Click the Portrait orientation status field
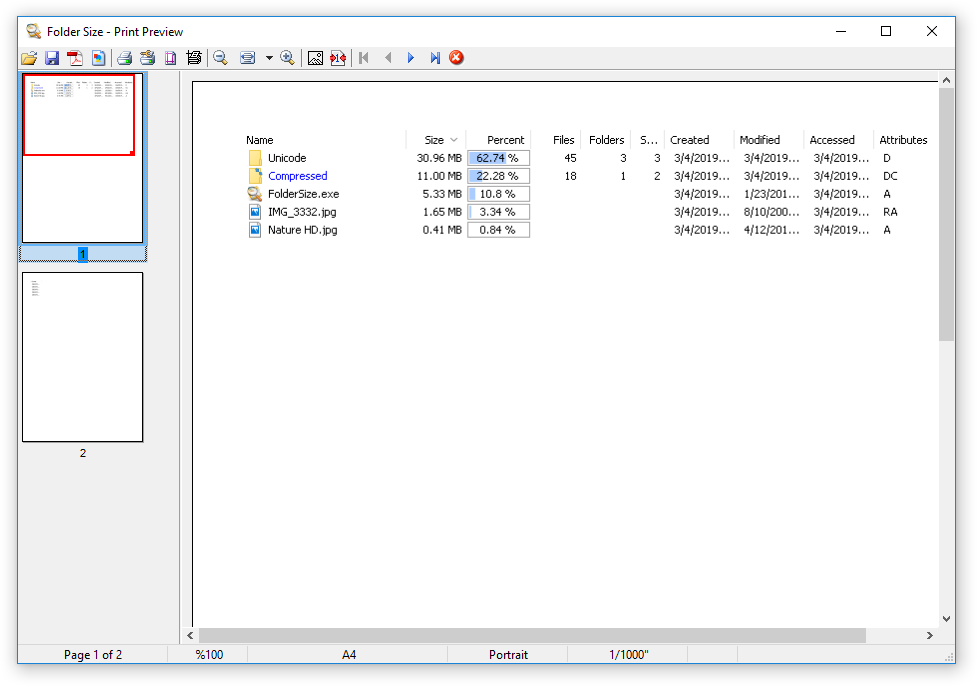Viewport: 977px width, 686px height. point(508,655)
